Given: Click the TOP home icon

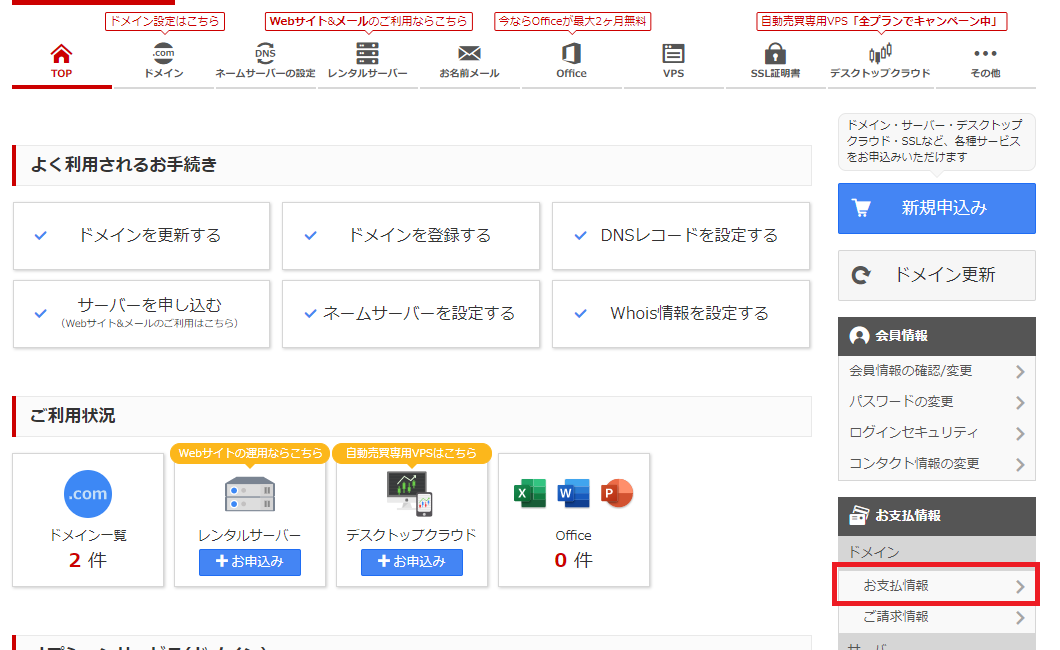Looking at the screenshot, I should (x=62, y=54).
